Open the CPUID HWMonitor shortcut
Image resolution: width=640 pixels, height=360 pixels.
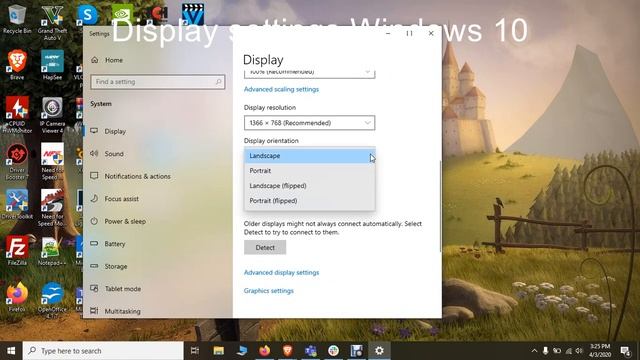[17, 115]
